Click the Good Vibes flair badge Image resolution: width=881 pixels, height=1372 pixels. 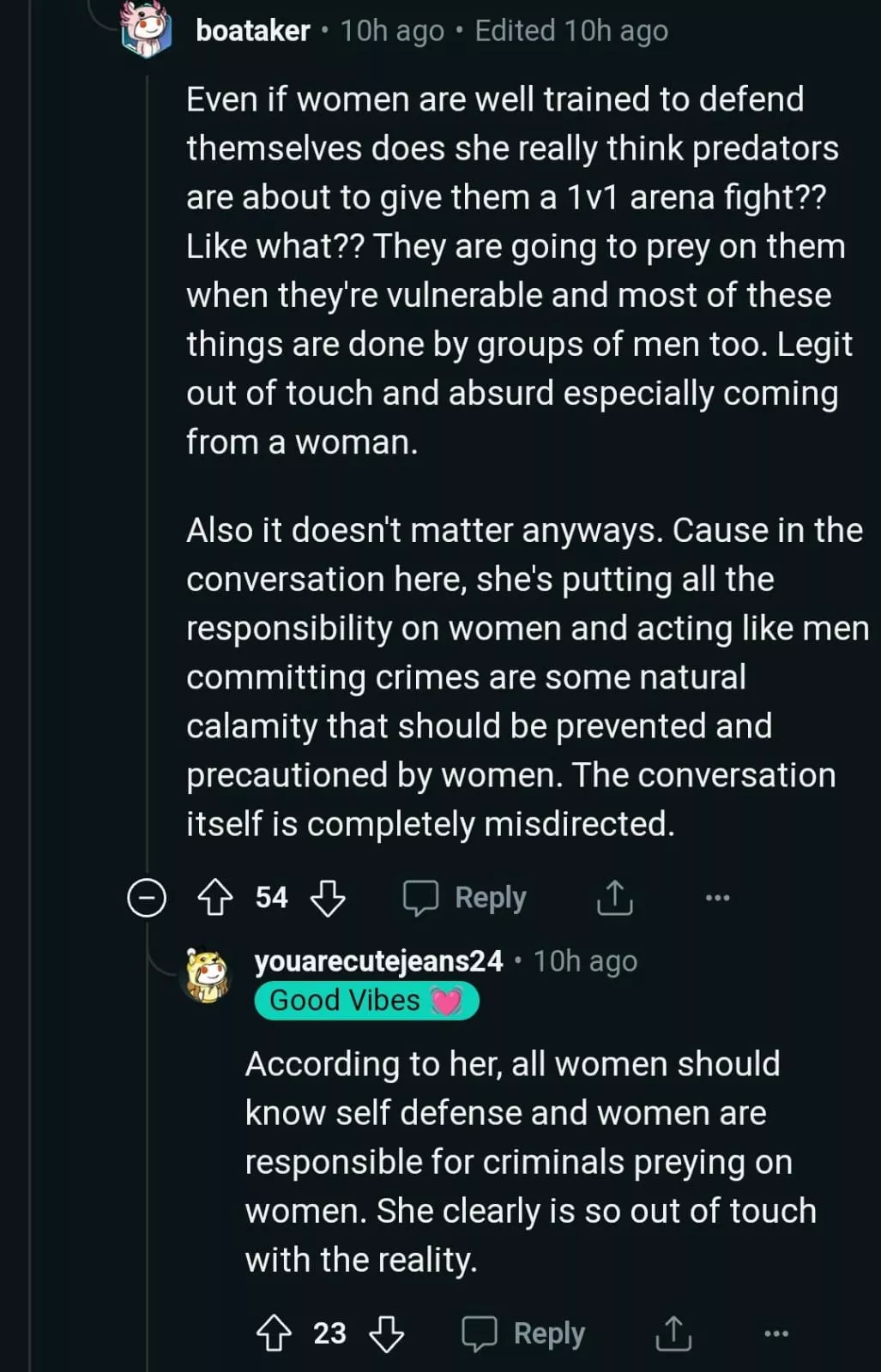point(366,1001)
